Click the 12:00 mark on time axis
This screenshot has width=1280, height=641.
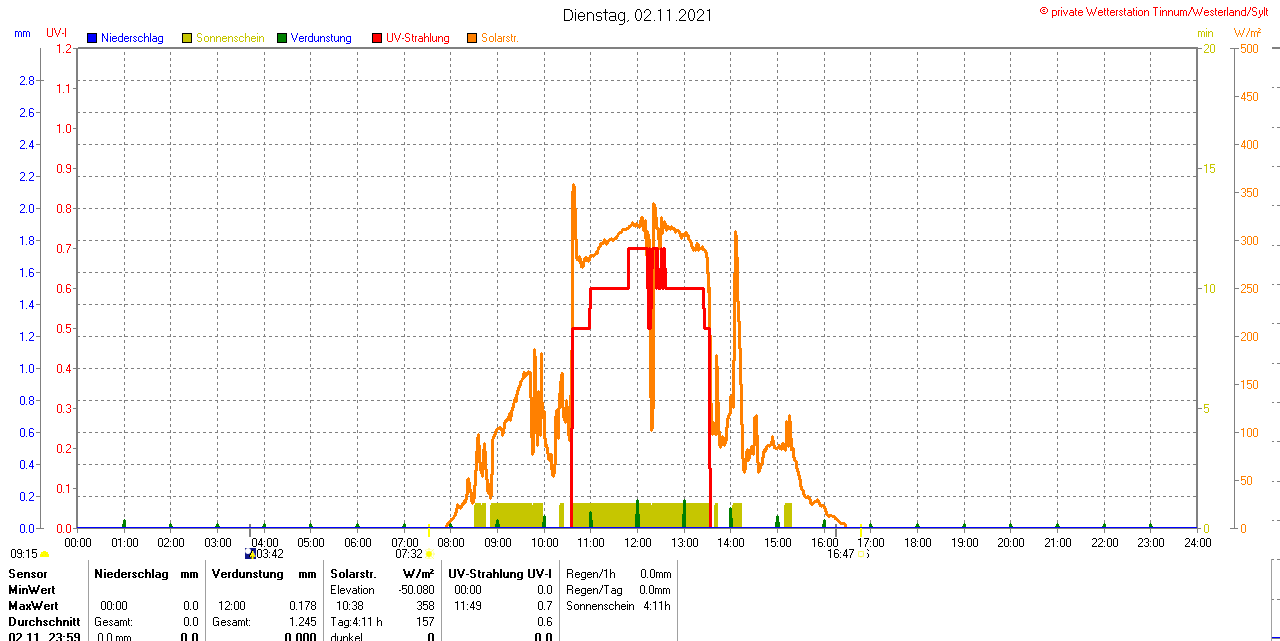click(x=637, y=542)
